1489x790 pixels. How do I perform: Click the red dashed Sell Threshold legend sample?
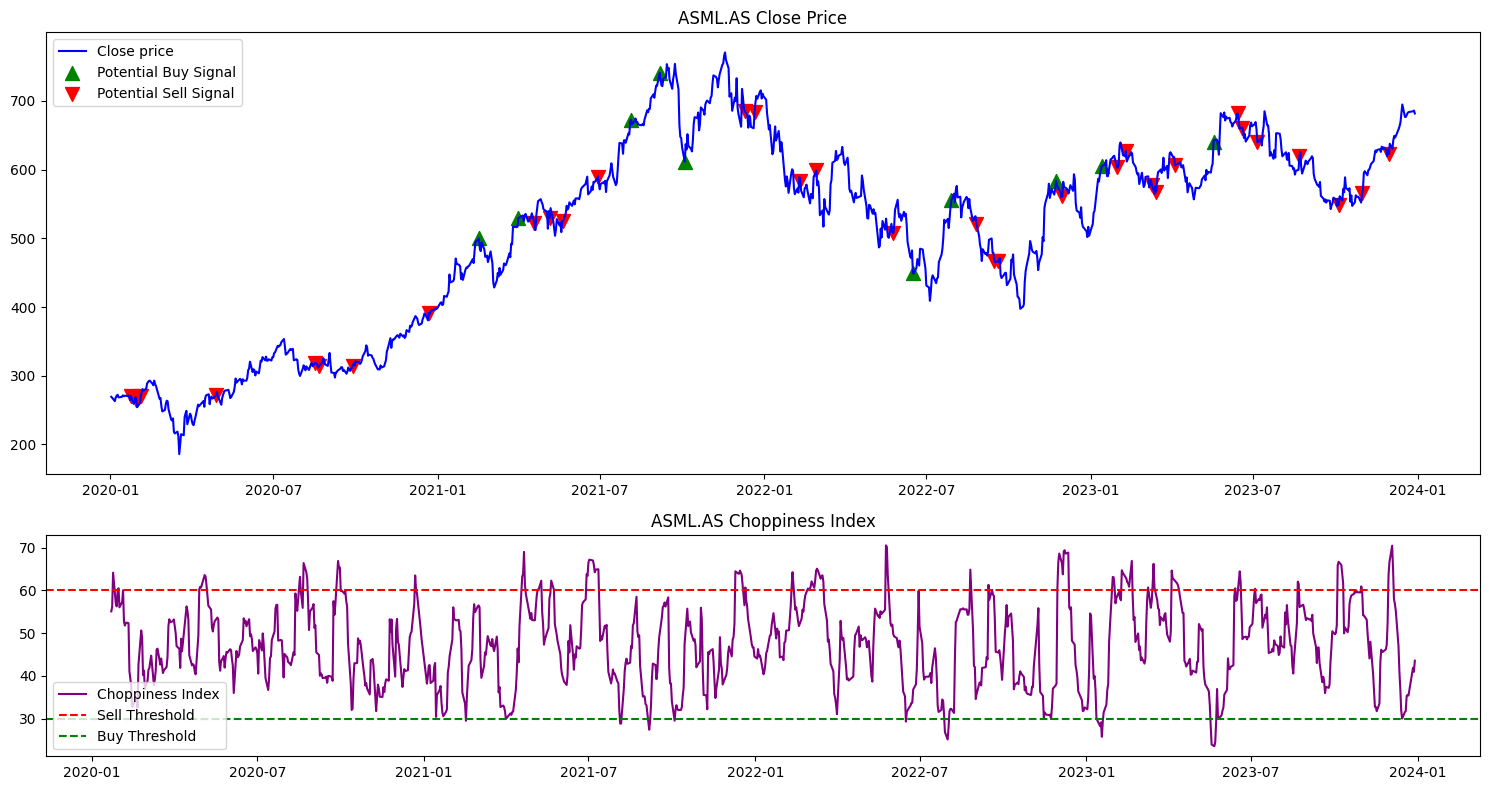(x=72, y=715)
